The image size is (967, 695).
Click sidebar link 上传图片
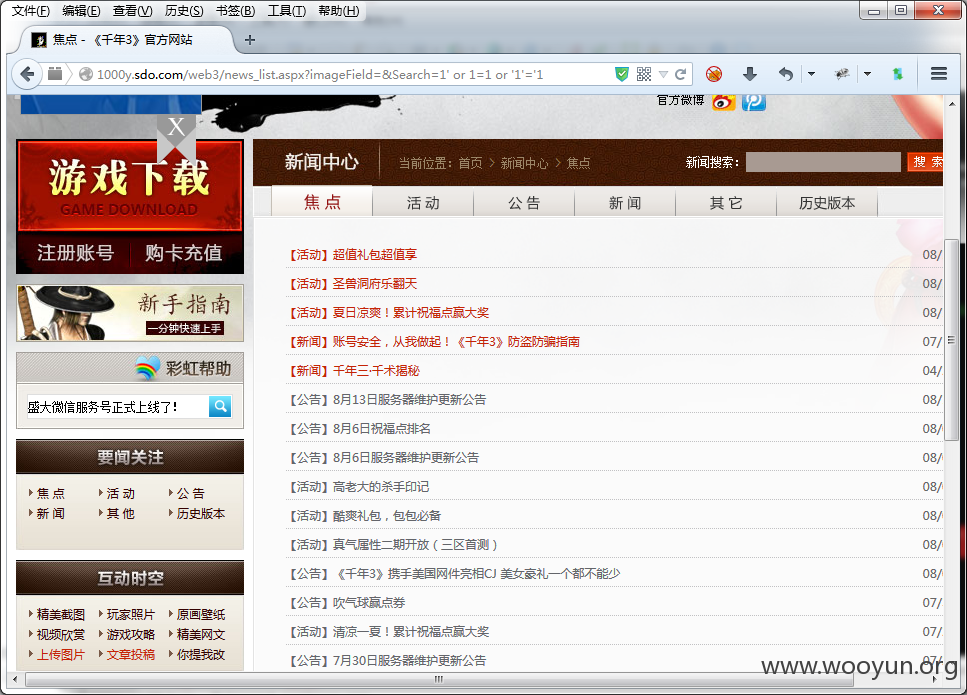[60, 654]
